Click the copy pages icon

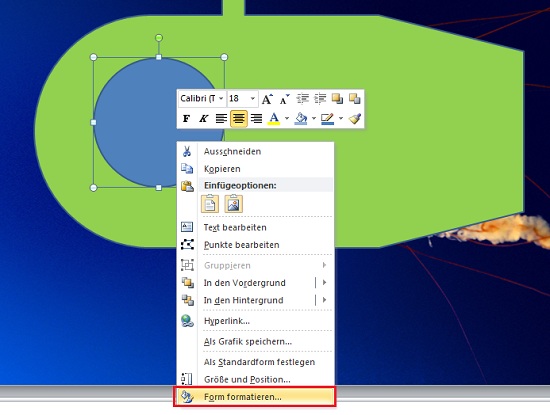(187, 169)
